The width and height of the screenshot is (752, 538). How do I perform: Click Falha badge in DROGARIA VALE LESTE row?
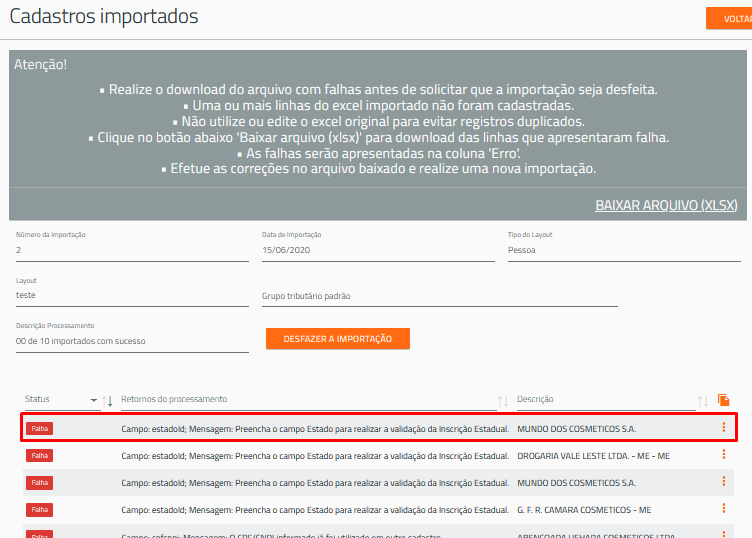coord(39,456)
